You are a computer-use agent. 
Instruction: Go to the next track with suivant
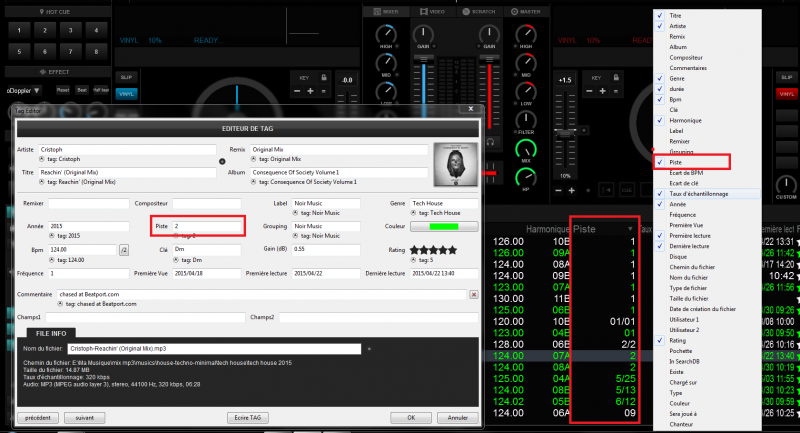(84, 417)
